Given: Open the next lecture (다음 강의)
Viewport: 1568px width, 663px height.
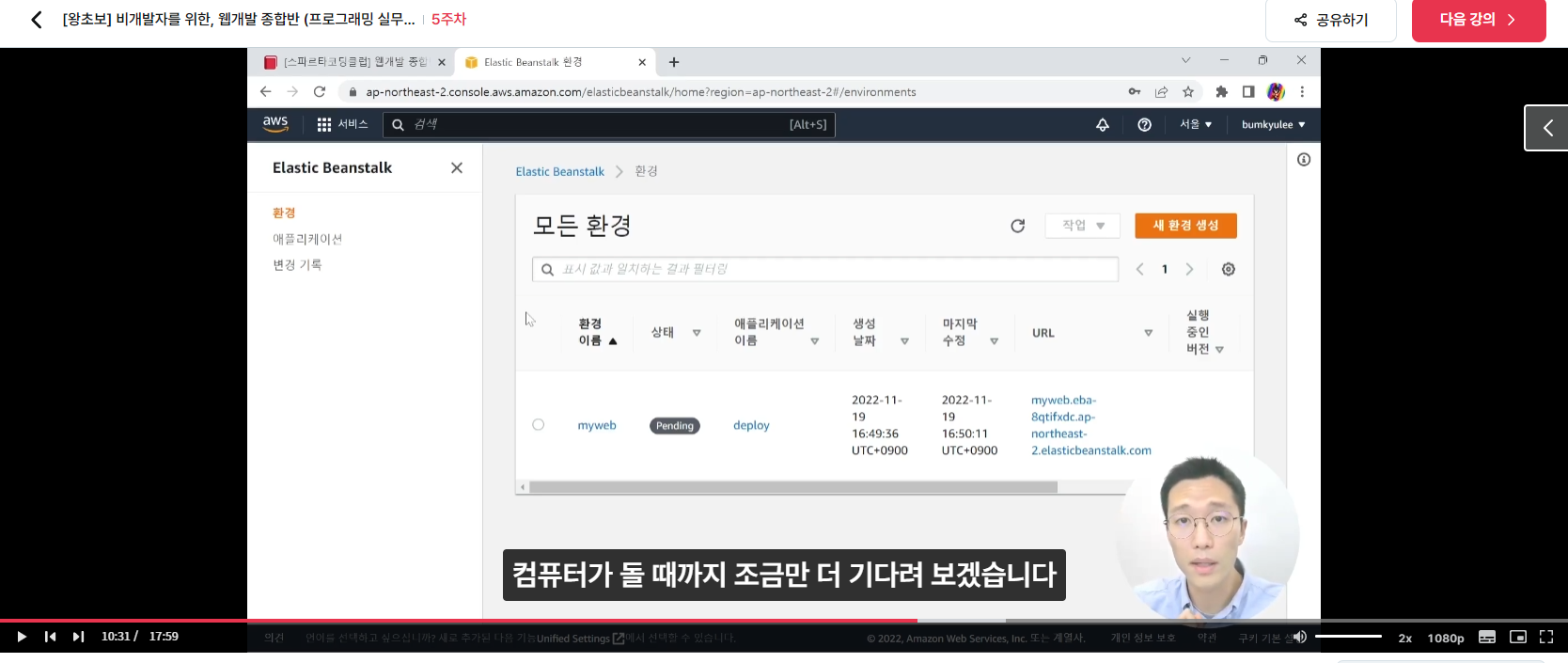Looking at the screenshot, I should pyautogui.click(x=1479, y=20).
